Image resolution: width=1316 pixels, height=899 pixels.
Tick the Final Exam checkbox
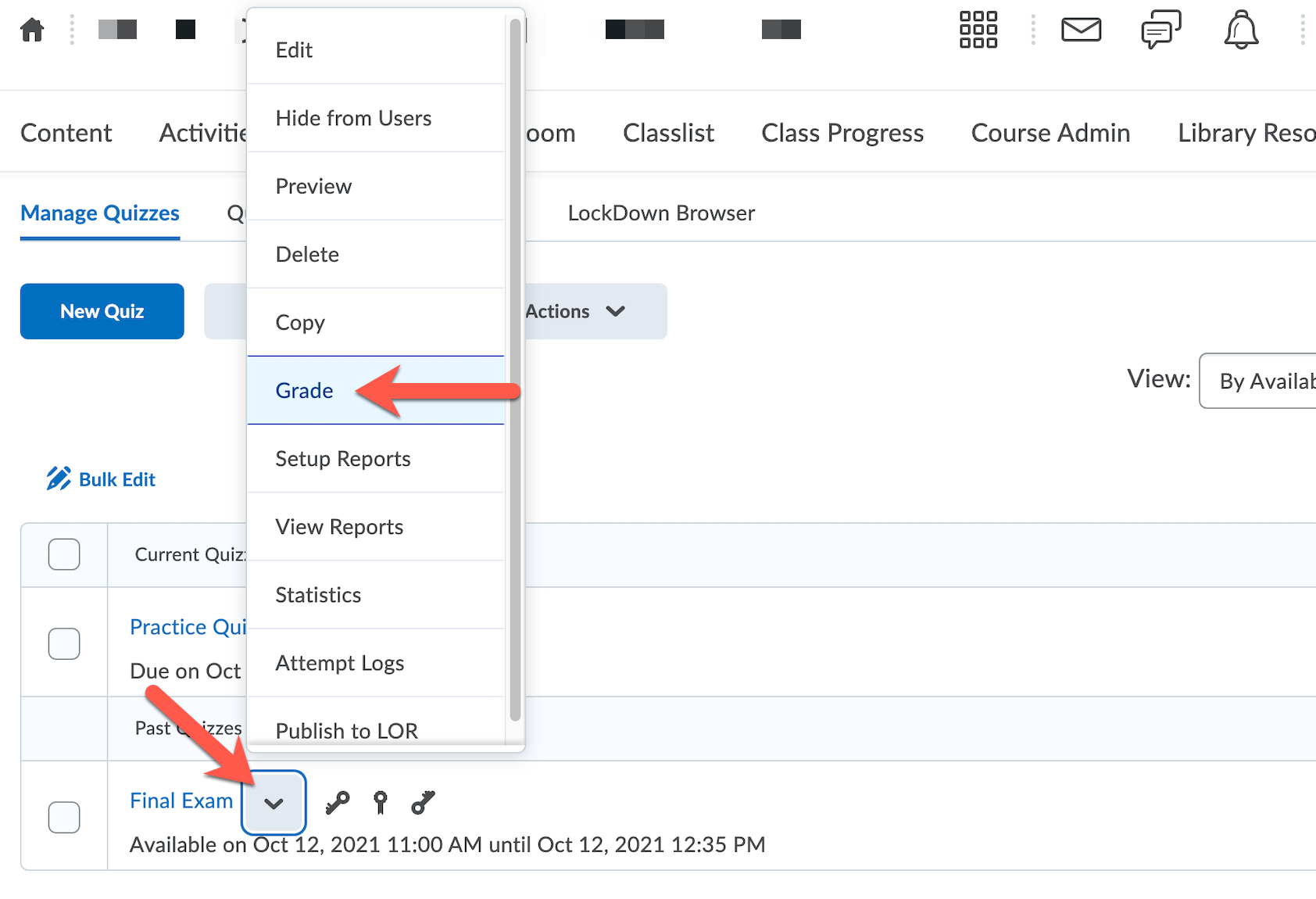[x=64, y=817]
